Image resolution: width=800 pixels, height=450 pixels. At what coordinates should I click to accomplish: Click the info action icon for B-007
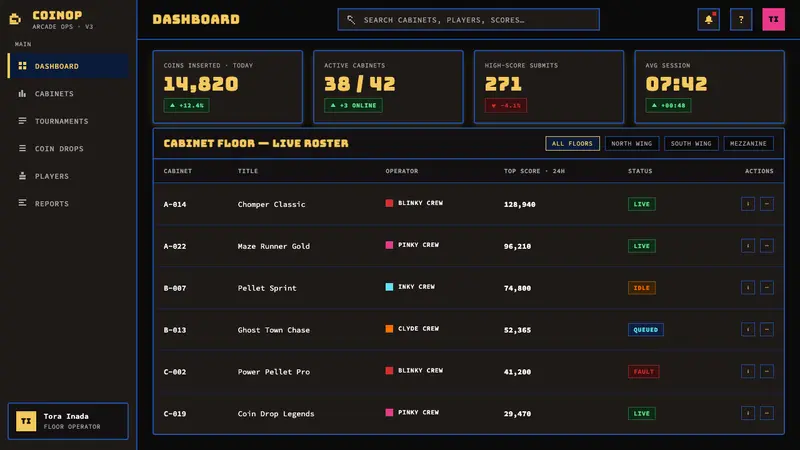(748, 288)
